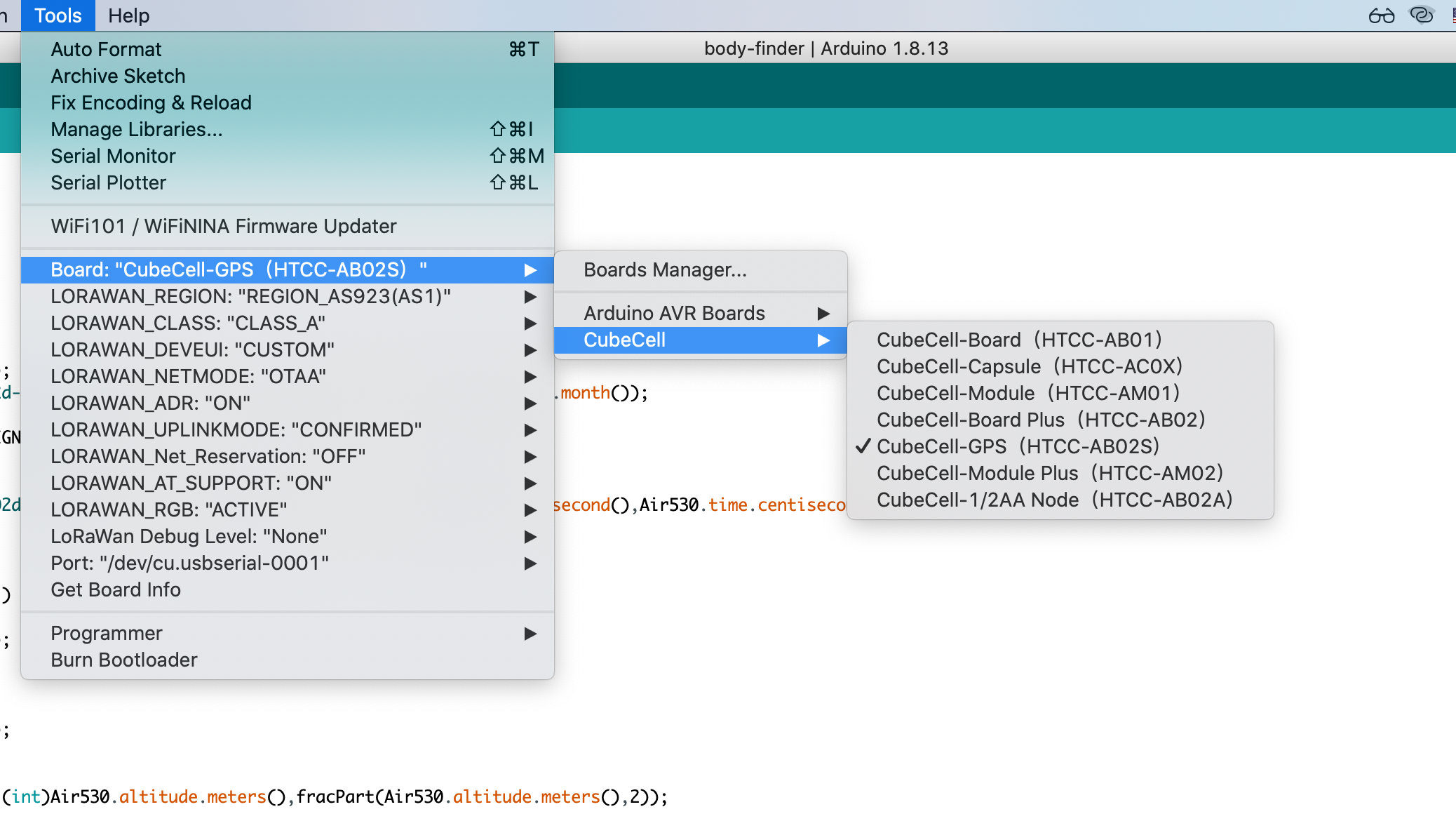Select CubeCell-Capsule (HTCC-AC0X) board
The height and width of the screenshot is (821, 1456).
(1029, 366)
